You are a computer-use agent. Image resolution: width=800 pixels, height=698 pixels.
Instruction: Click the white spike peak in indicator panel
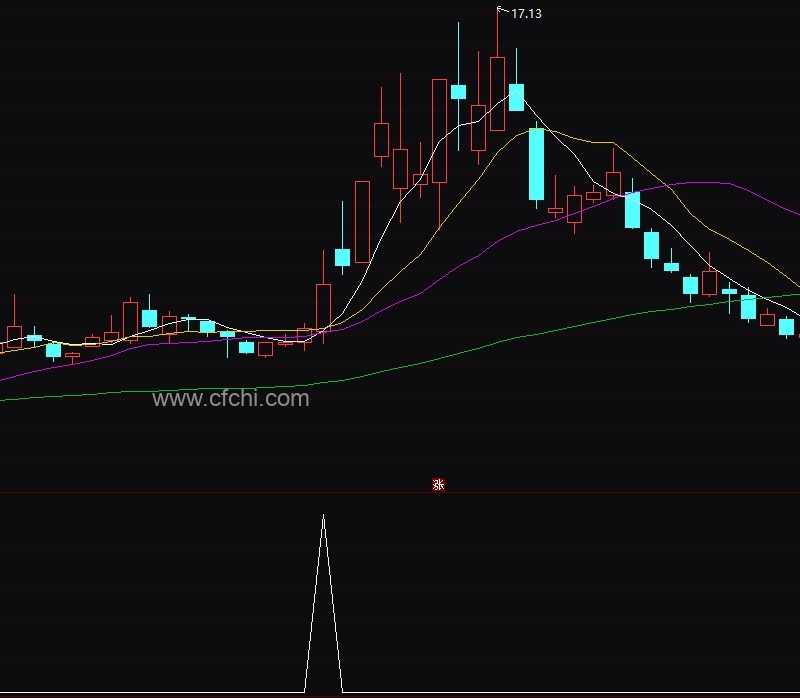(x=323, y=516)
